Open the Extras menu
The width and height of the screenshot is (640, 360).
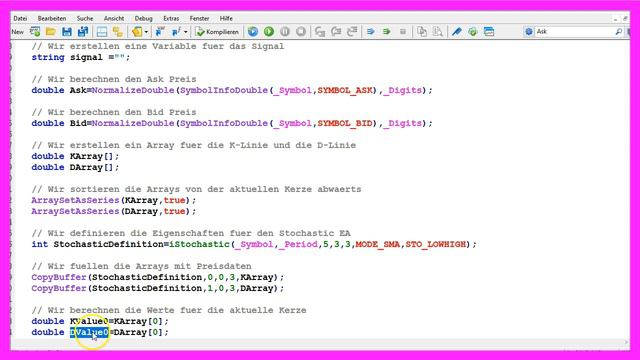pyautogui.click(x=171, y=18)
